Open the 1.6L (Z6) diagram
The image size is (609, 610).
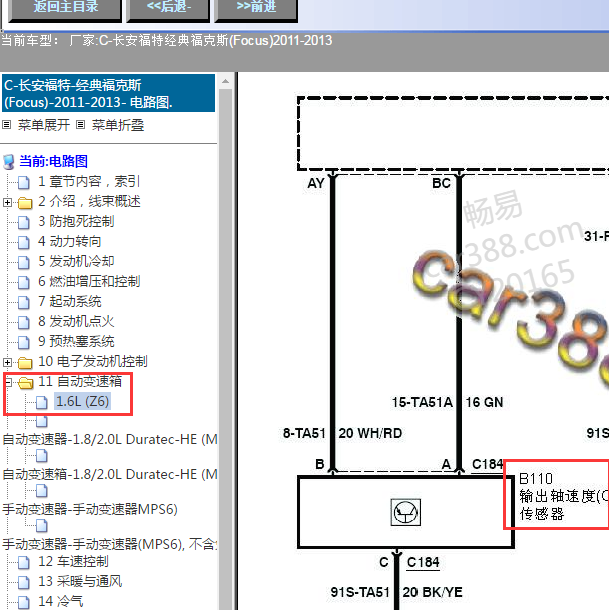pos(82,401)
